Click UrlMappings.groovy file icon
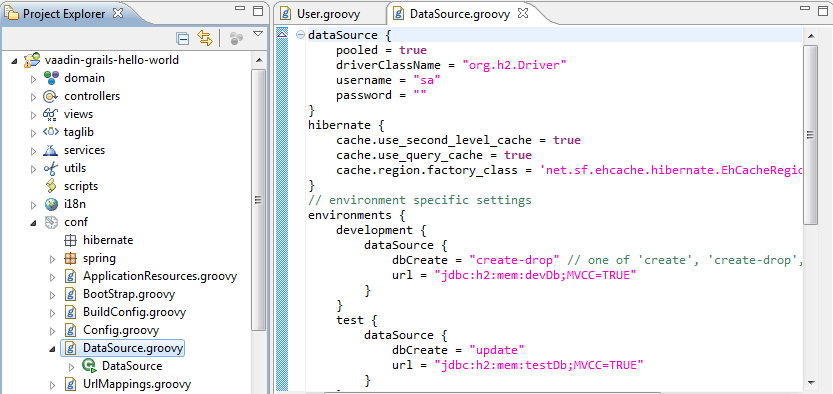Screen dimensions: 833x394 coord(70,384)
